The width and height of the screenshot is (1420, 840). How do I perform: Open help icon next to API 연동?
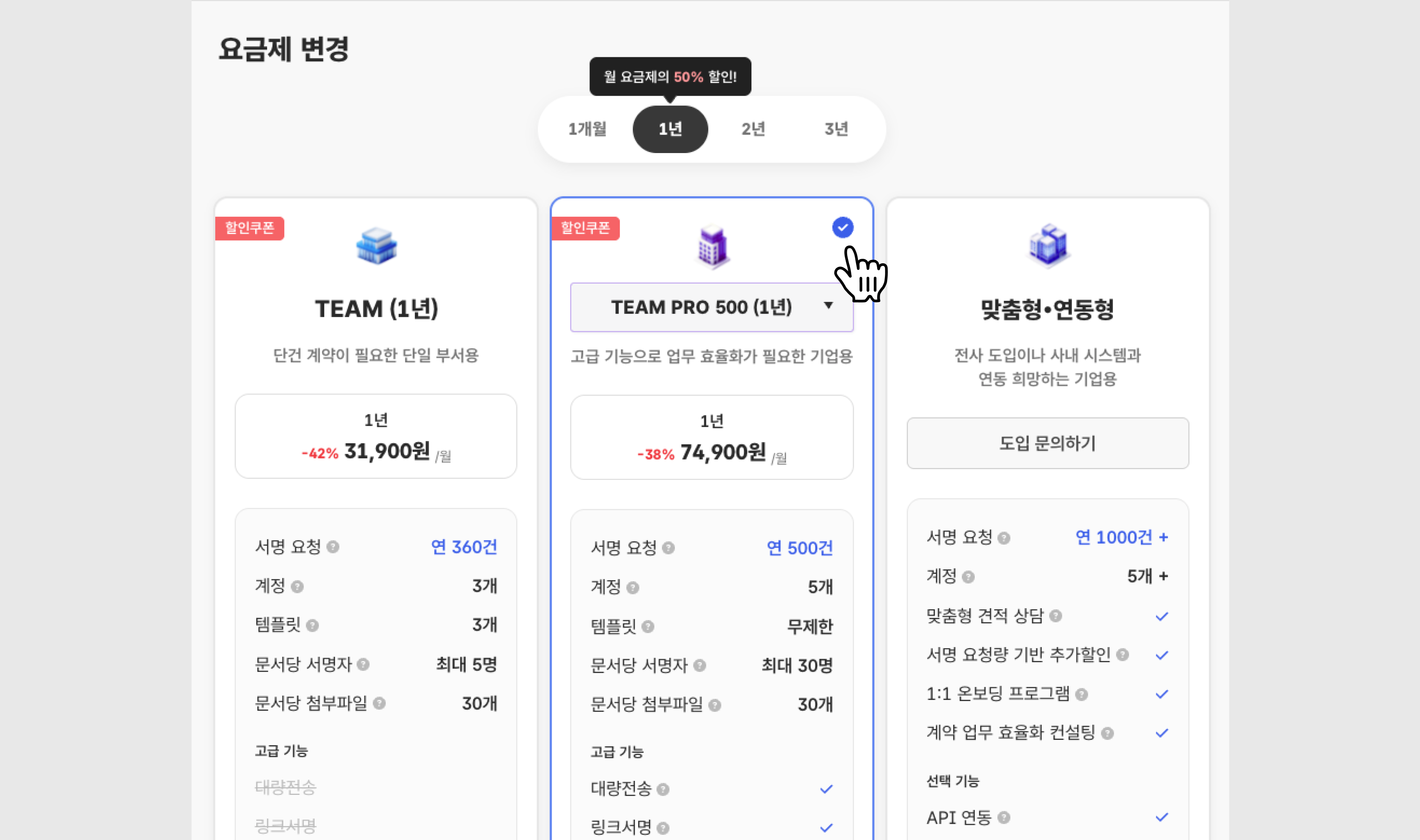click(1004, 817)
